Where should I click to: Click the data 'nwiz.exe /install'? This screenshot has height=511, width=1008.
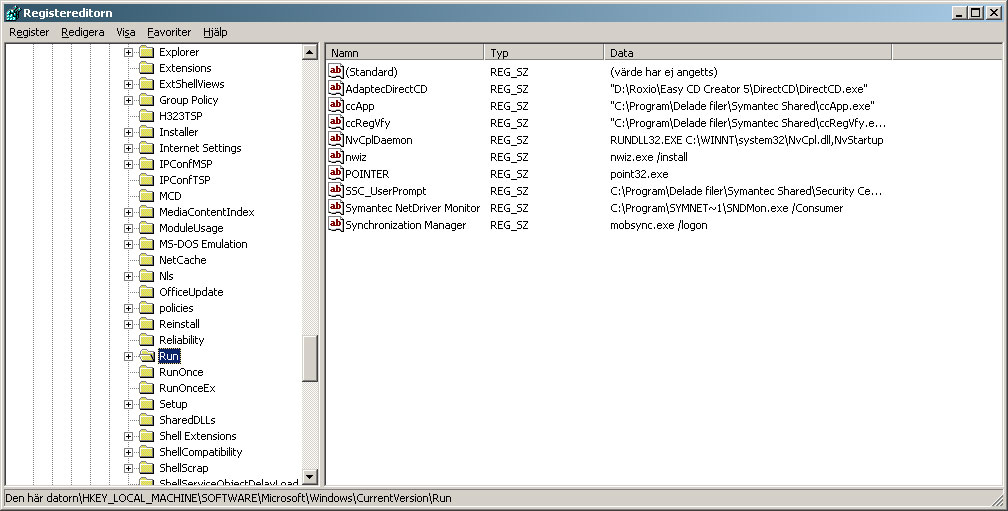649,157
